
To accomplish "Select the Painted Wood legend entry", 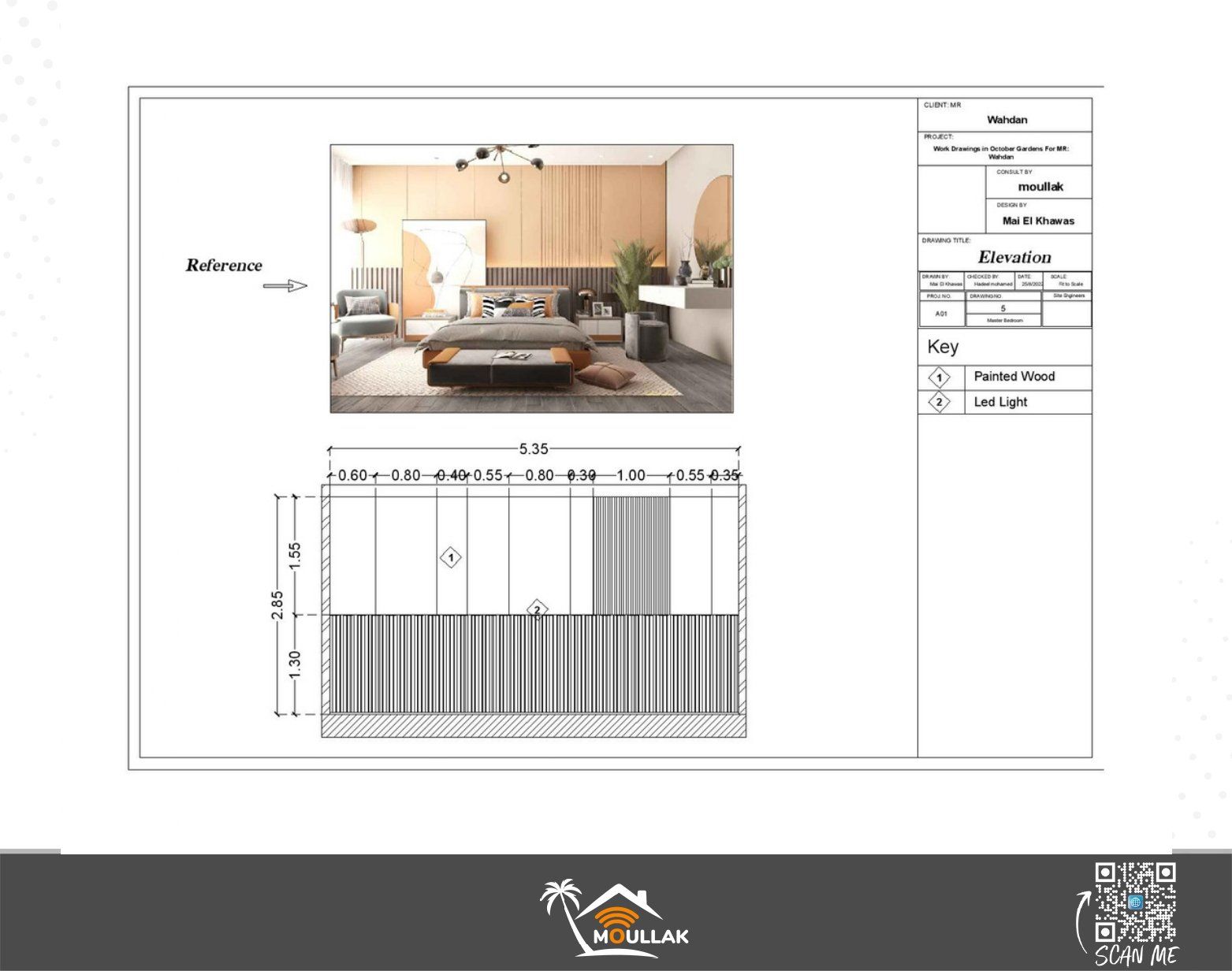I will pyautogui.click(x=1014, y=377).
